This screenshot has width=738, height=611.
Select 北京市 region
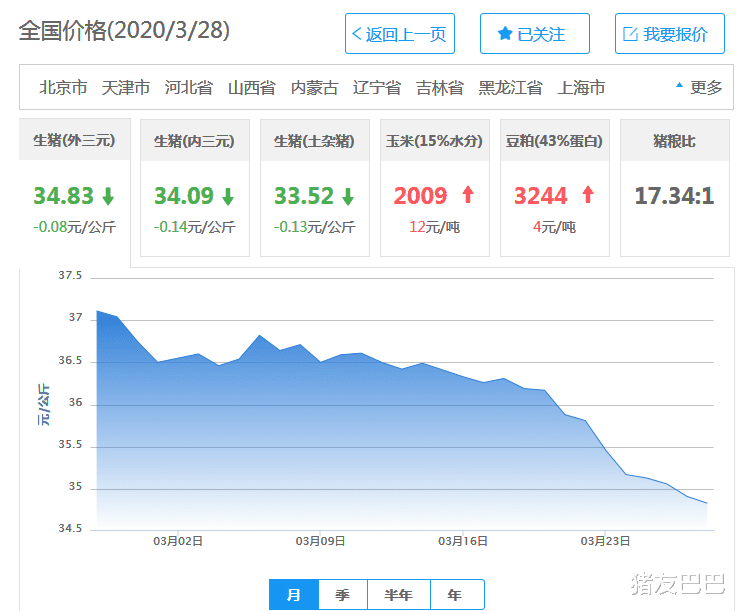pos(63,88)
